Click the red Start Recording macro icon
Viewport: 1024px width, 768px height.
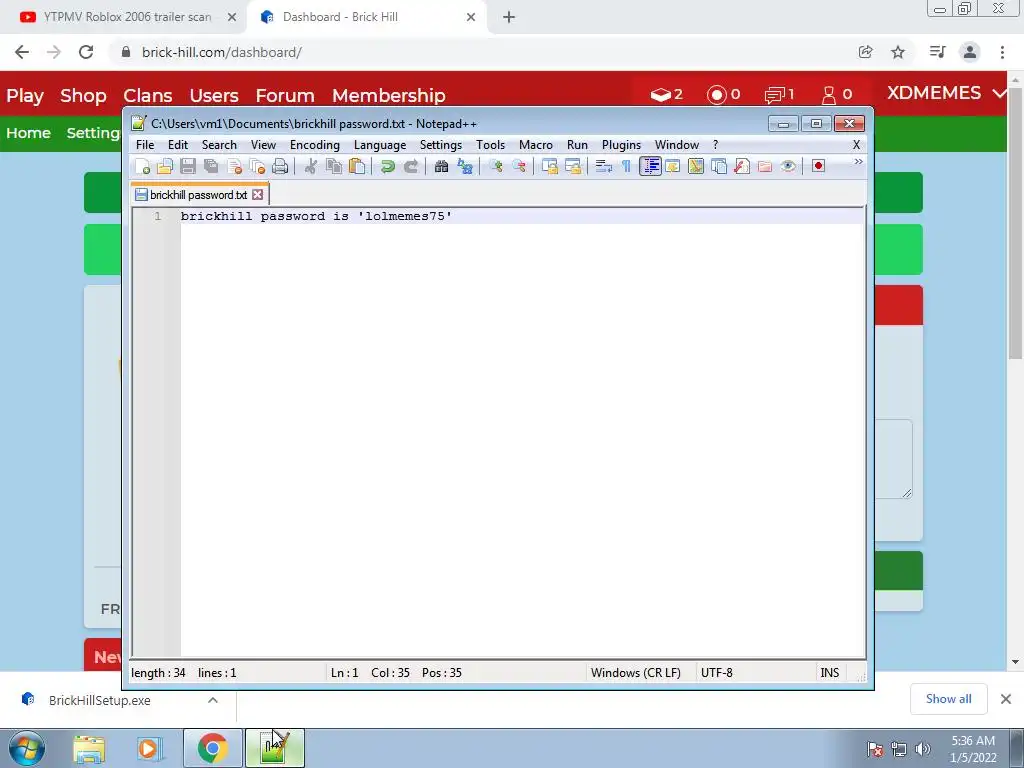[818, 167]
